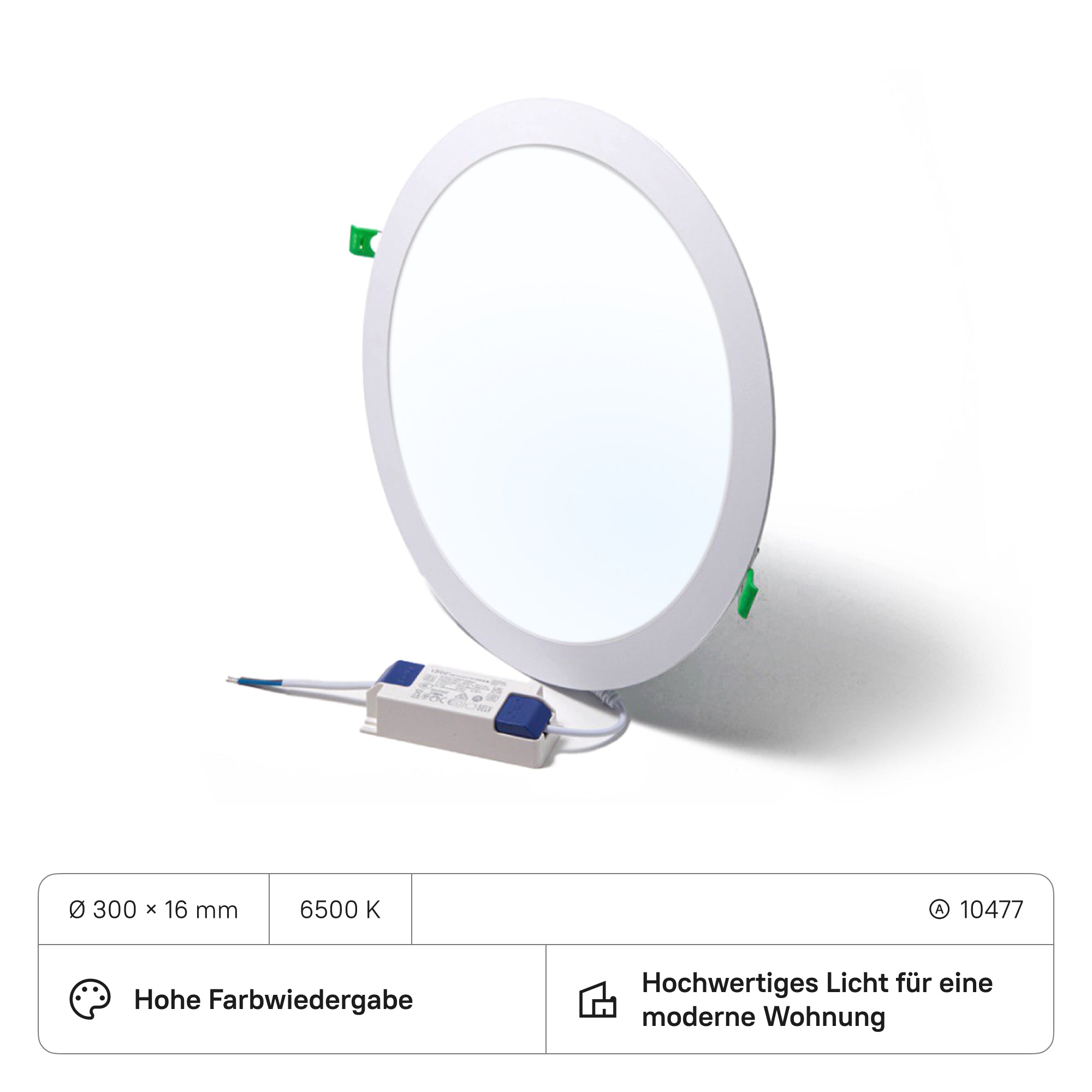Click the right blue driver terminal cover
Image resolution: width=1092 pixels, height=1092 pixels.
tap(523, 716)
